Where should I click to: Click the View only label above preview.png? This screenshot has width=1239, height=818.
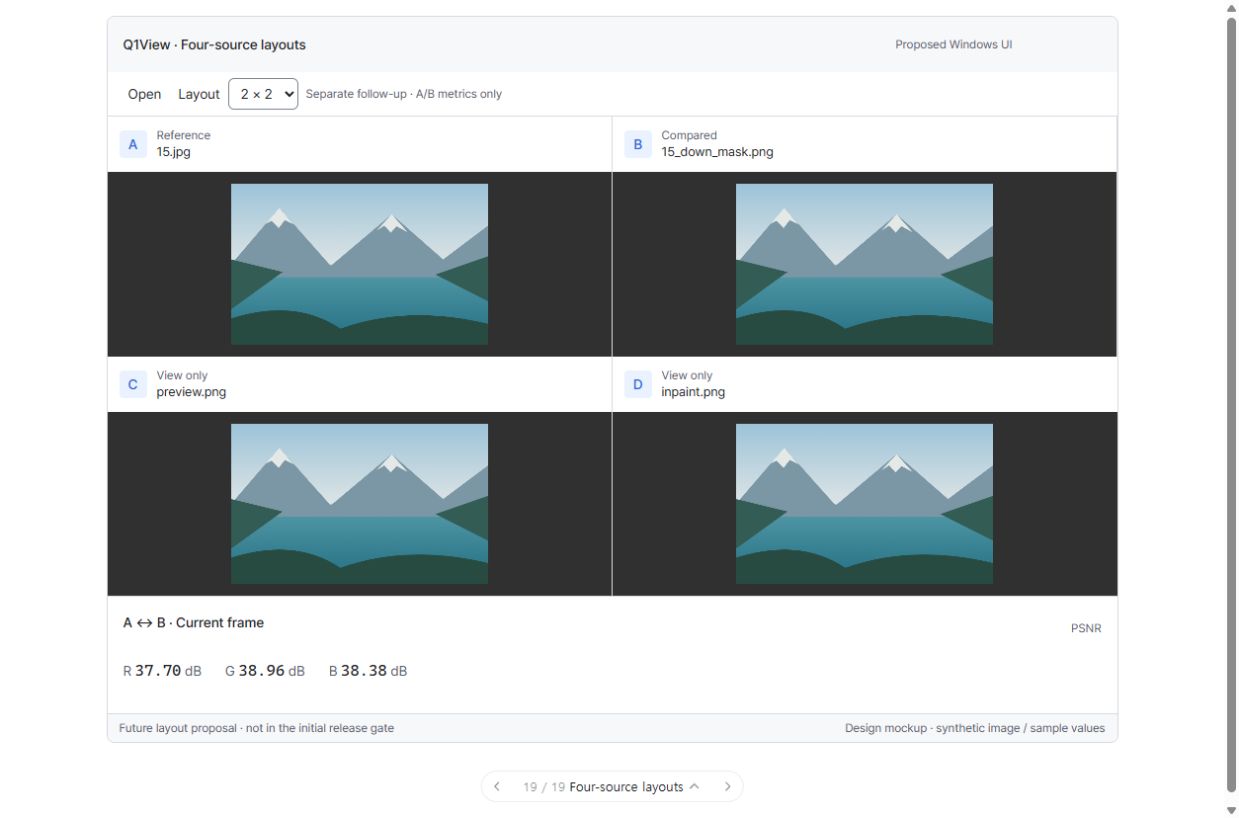point(182,376)
